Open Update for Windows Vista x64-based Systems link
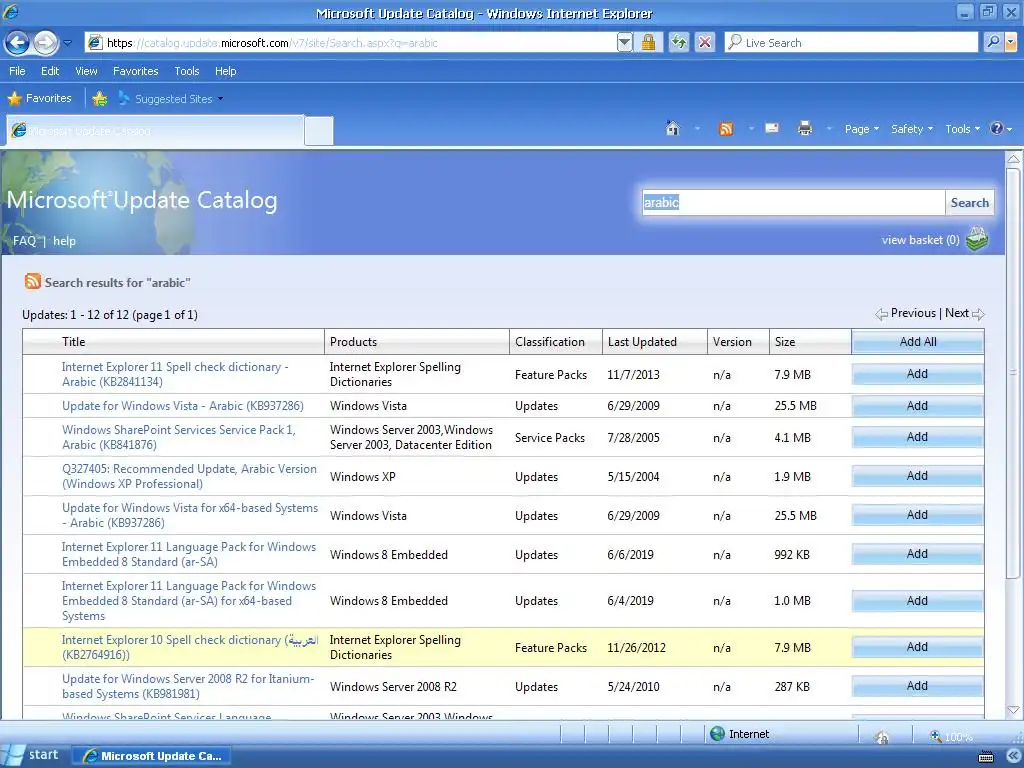This screenshot has height=768, width=1024. coord(190,515)
